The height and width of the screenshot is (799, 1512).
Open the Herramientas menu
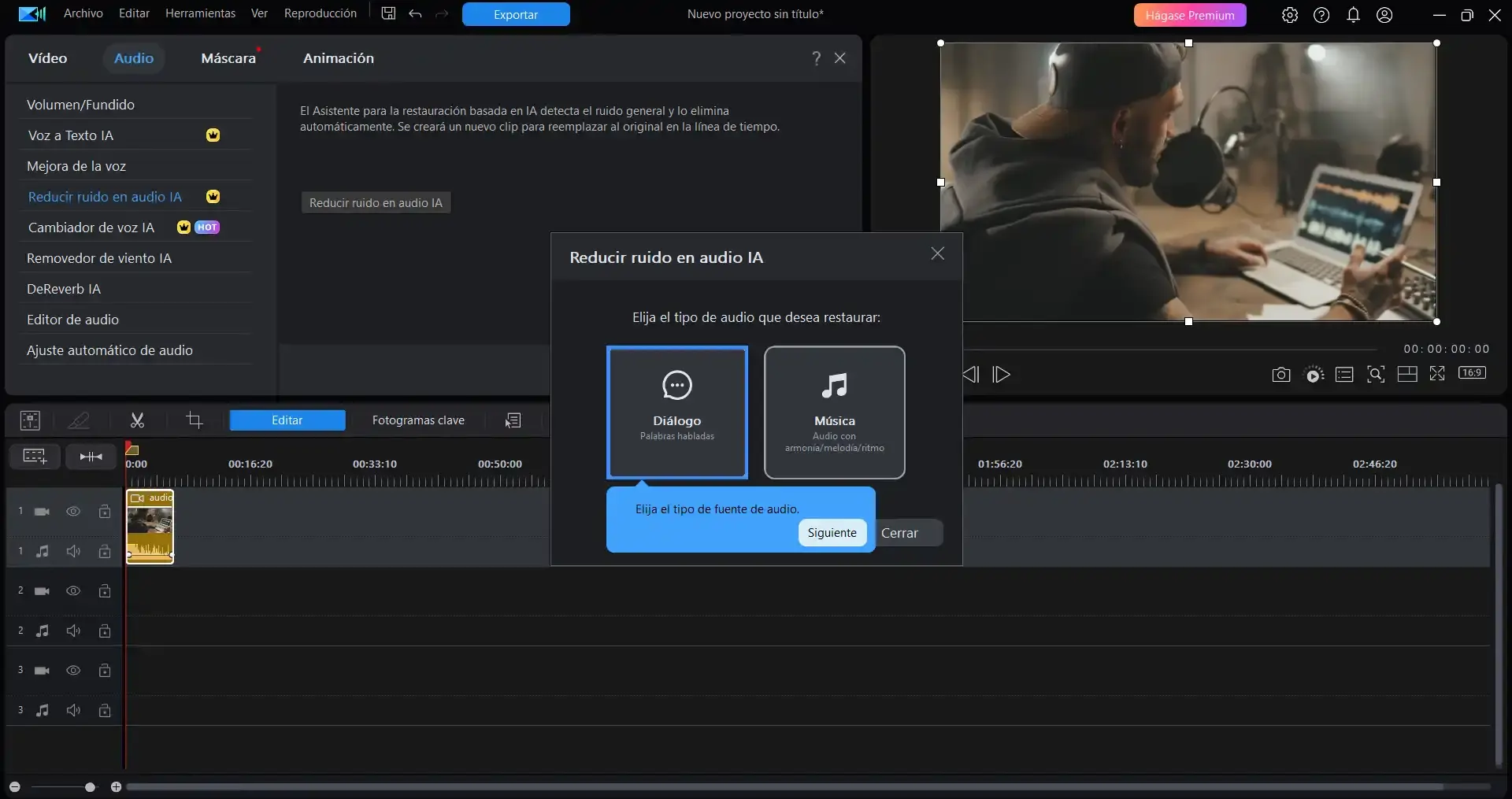200,13
